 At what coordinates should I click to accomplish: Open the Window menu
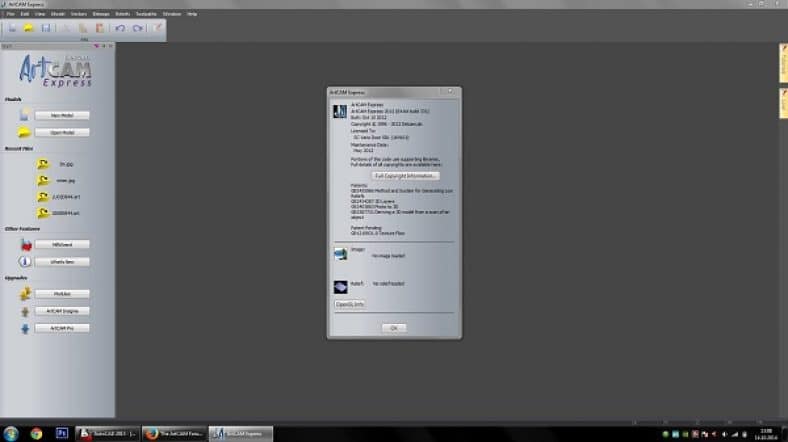click(172, 14)
